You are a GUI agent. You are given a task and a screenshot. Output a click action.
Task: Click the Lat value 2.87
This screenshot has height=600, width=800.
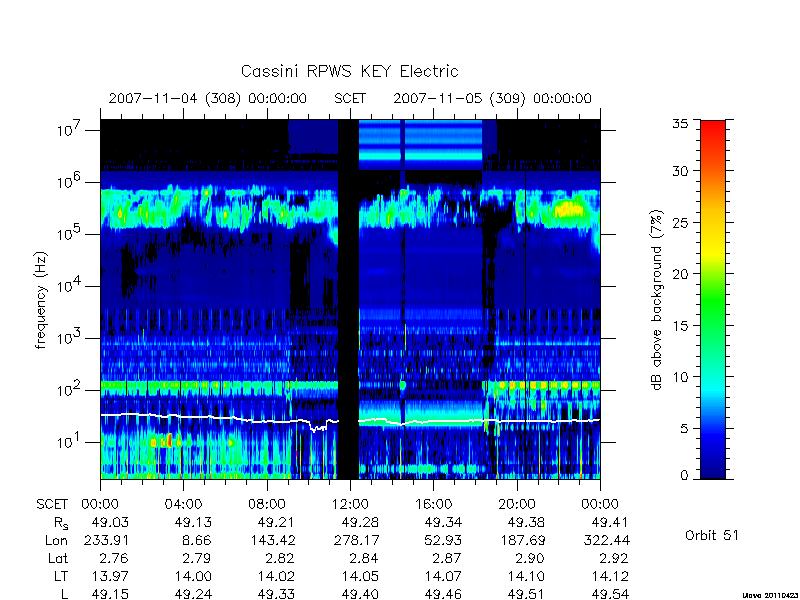point(447,558)
